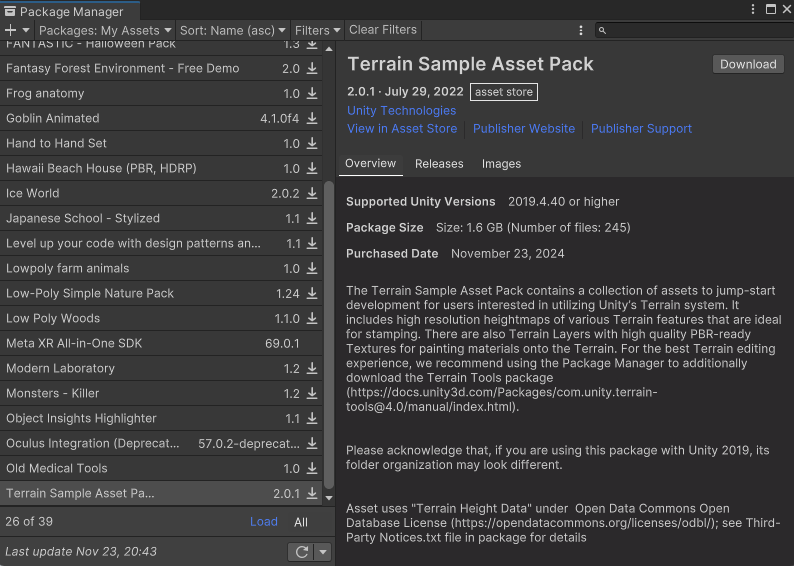The image size is (794, 566).
Task: Click download icon for Modern Laboratory
Action: tap(312, 369)
